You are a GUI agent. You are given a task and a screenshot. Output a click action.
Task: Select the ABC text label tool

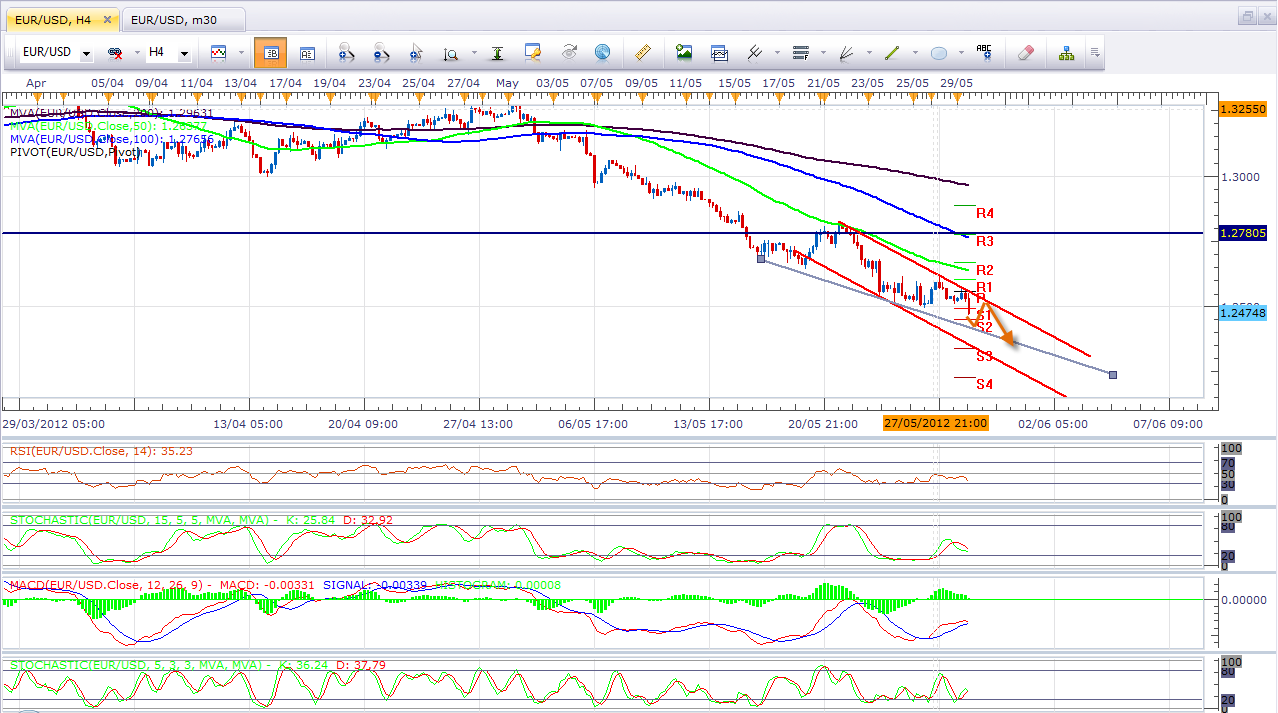[984, 52]
